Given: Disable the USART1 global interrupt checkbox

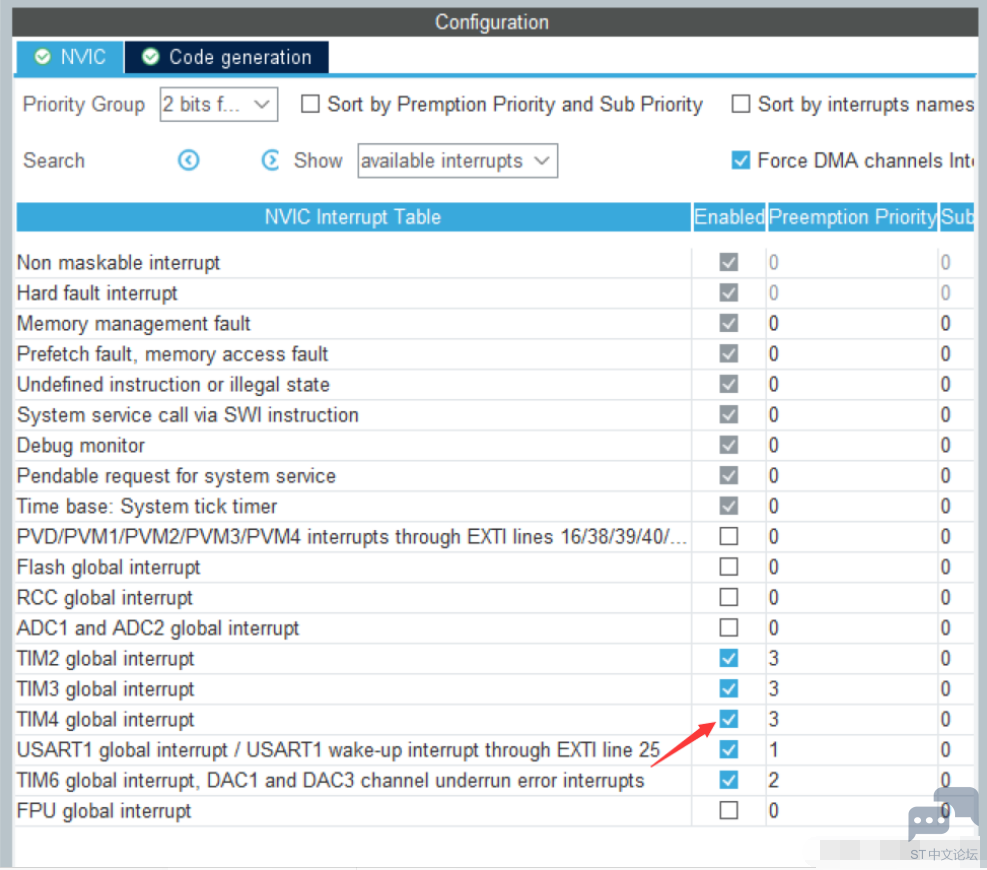Looking at the screenshot, I should (x=729, y=749).
